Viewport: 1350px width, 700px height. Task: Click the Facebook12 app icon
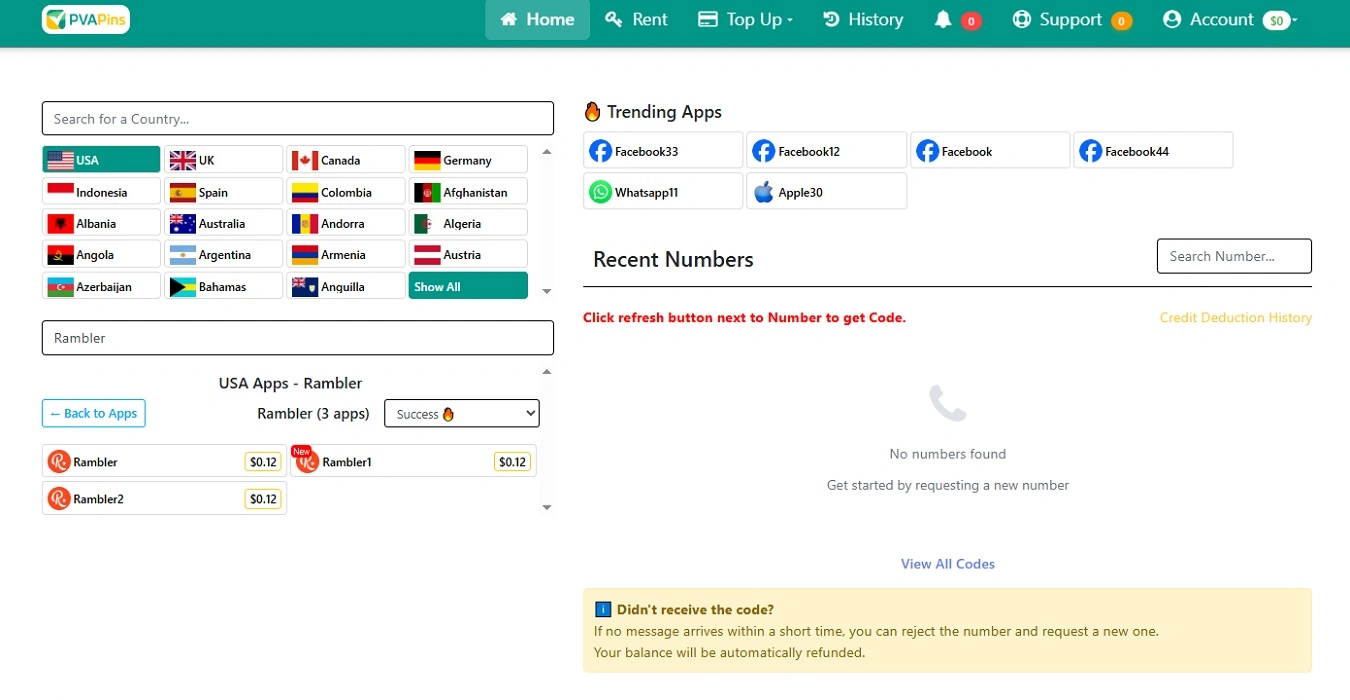763,151
